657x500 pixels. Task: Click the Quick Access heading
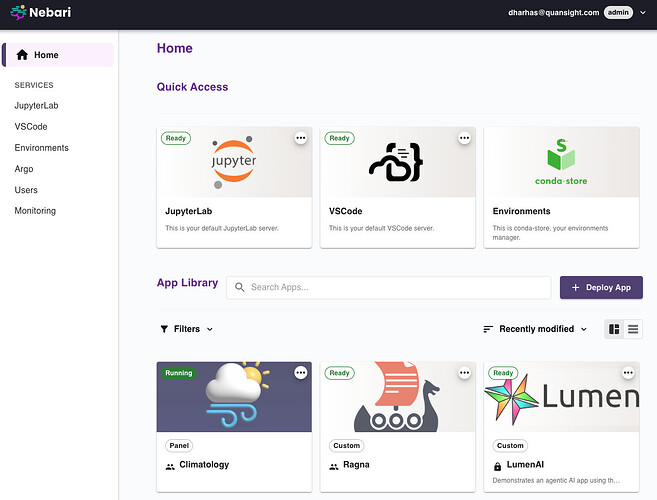(192, 87)
